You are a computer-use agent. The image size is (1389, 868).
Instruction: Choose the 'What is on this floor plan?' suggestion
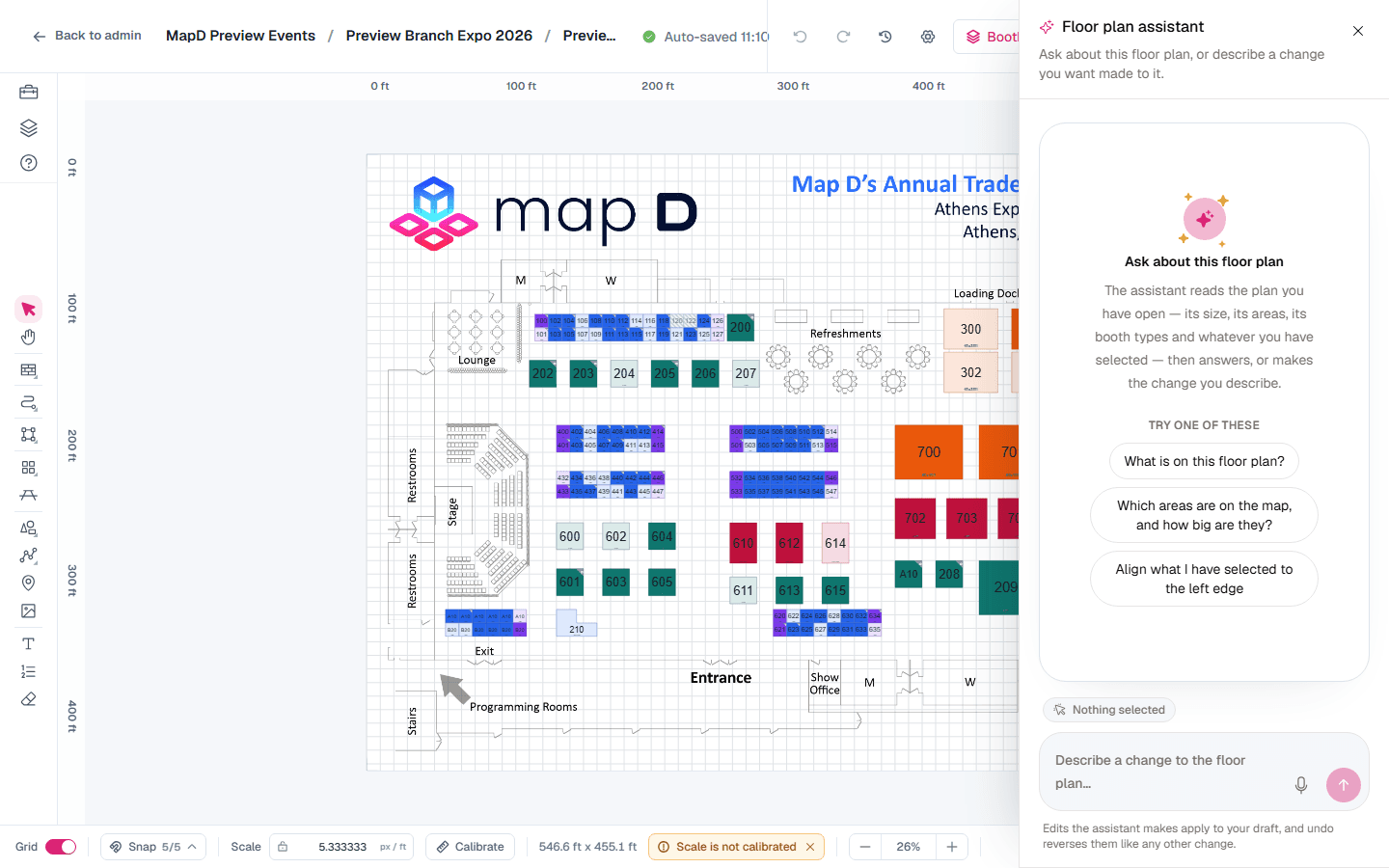click(x=1204, y=461)
